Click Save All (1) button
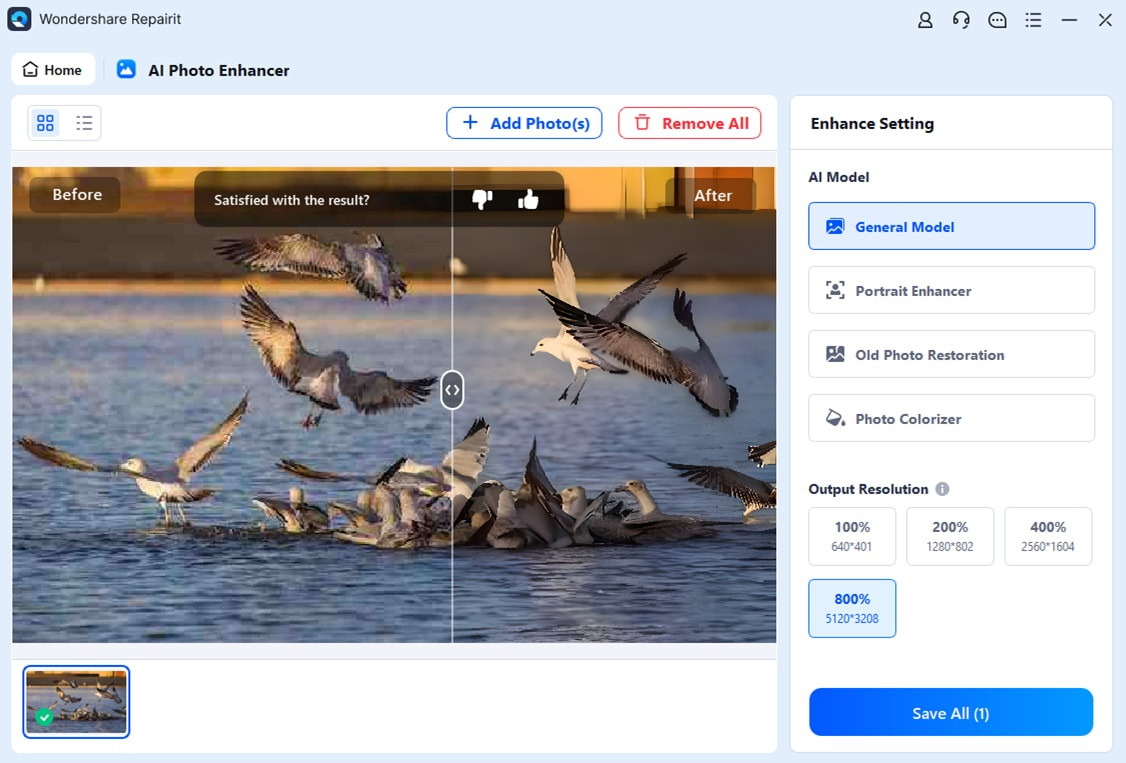The width and height of the screenshot is (1126, 763). click(x=951, y=712)
